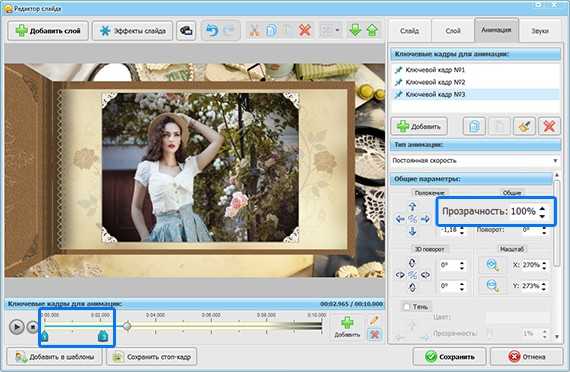Rotate 3D upward with the top rotation icon
The image size is (570, 372).
pos(412,263)
